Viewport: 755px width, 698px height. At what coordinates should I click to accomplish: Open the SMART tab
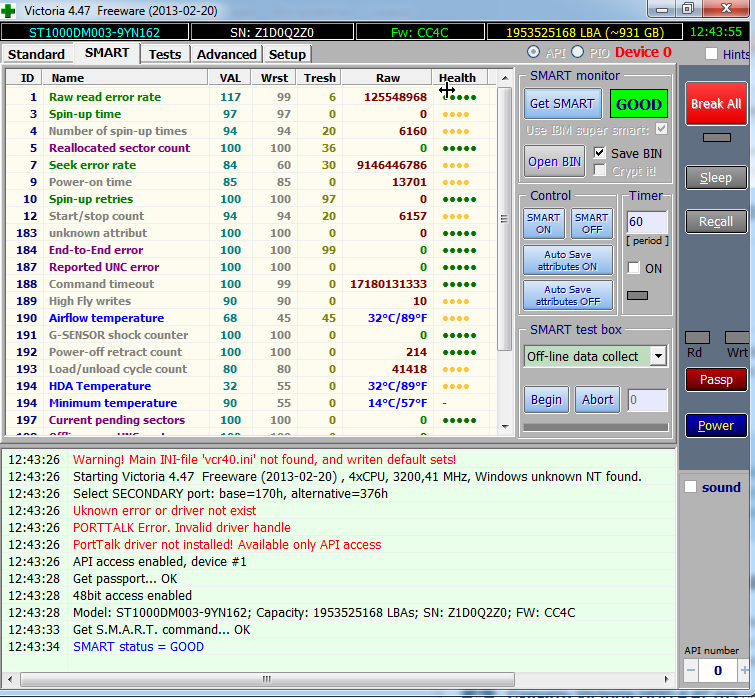tap(107, 53)
